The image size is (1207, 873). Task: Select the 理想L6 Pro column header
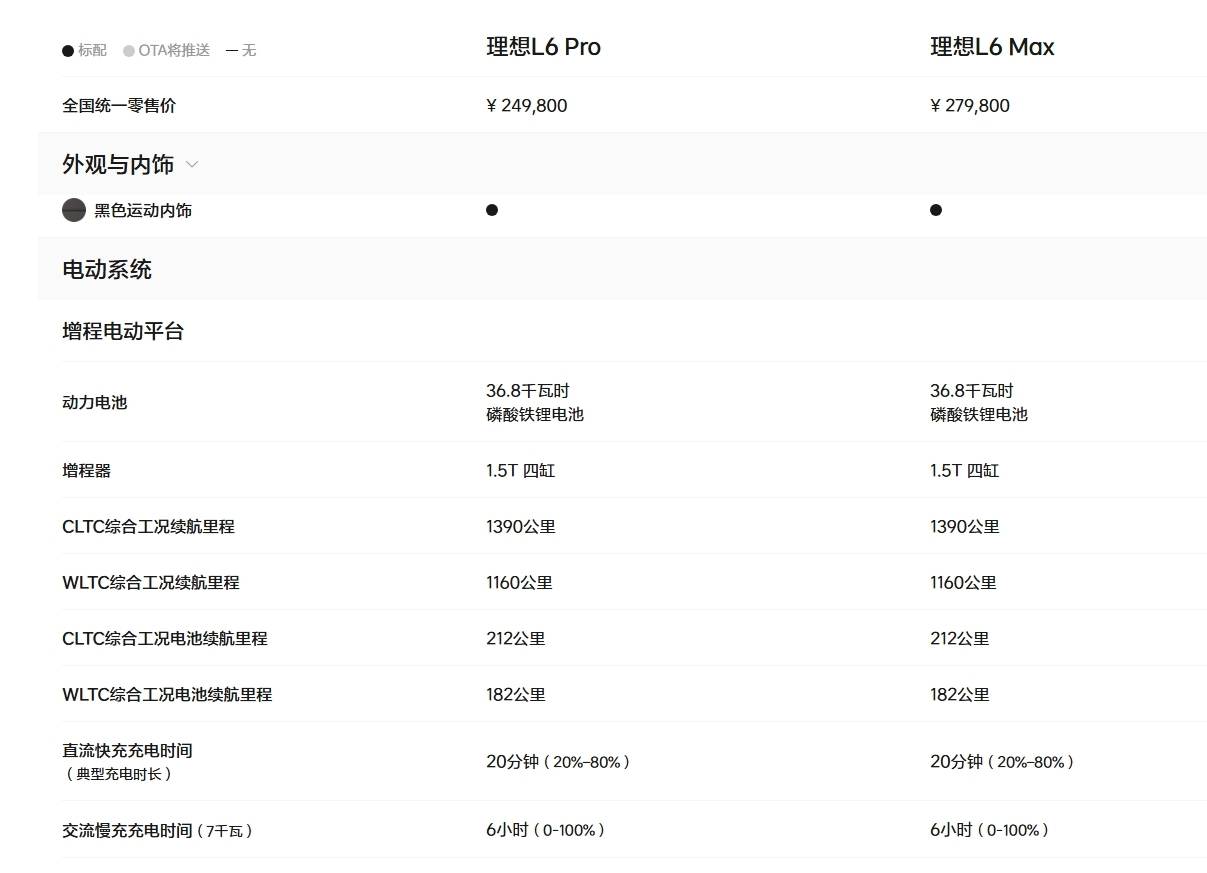(543, 47)
